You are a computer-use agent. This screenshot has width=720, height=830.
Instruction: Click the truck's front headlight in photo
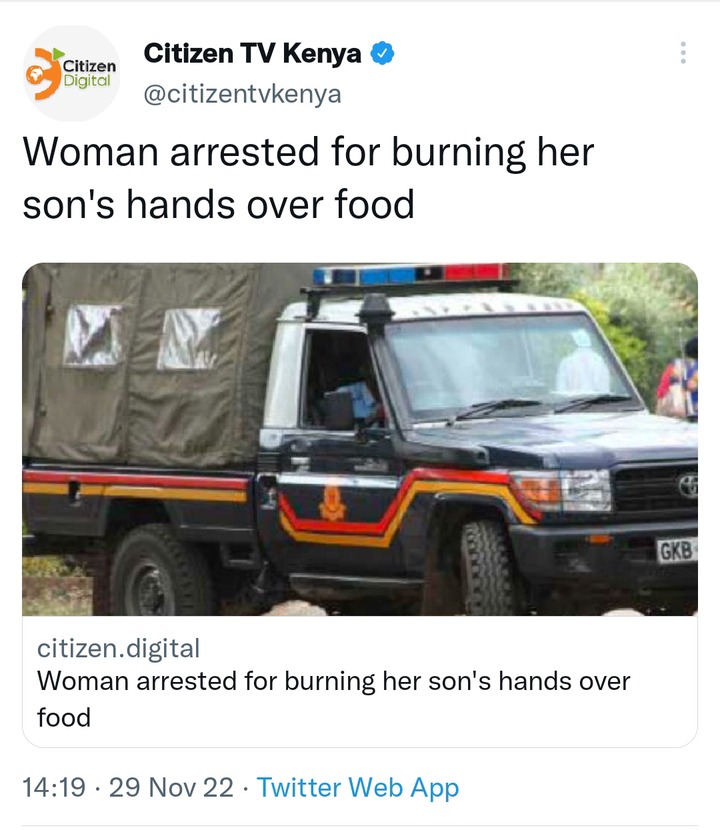point(562,491)
